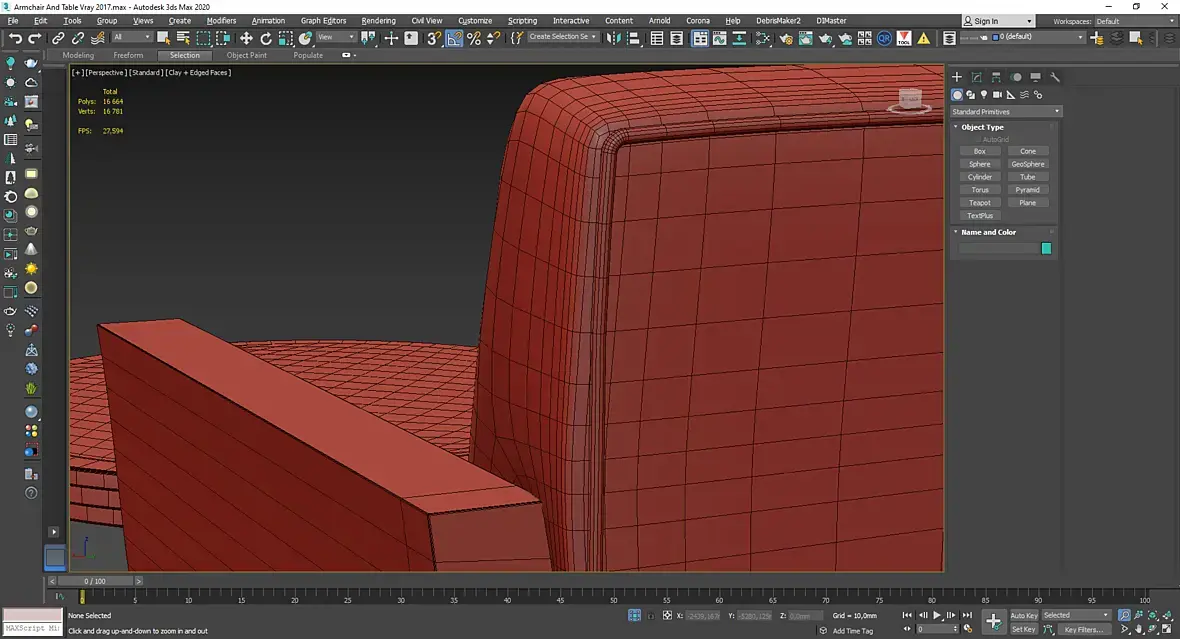Image resolution: width=1180 pixels, height=639 pixels.
Task: Toggle Angle Snap in toolbar
Action: click(454, 38)
